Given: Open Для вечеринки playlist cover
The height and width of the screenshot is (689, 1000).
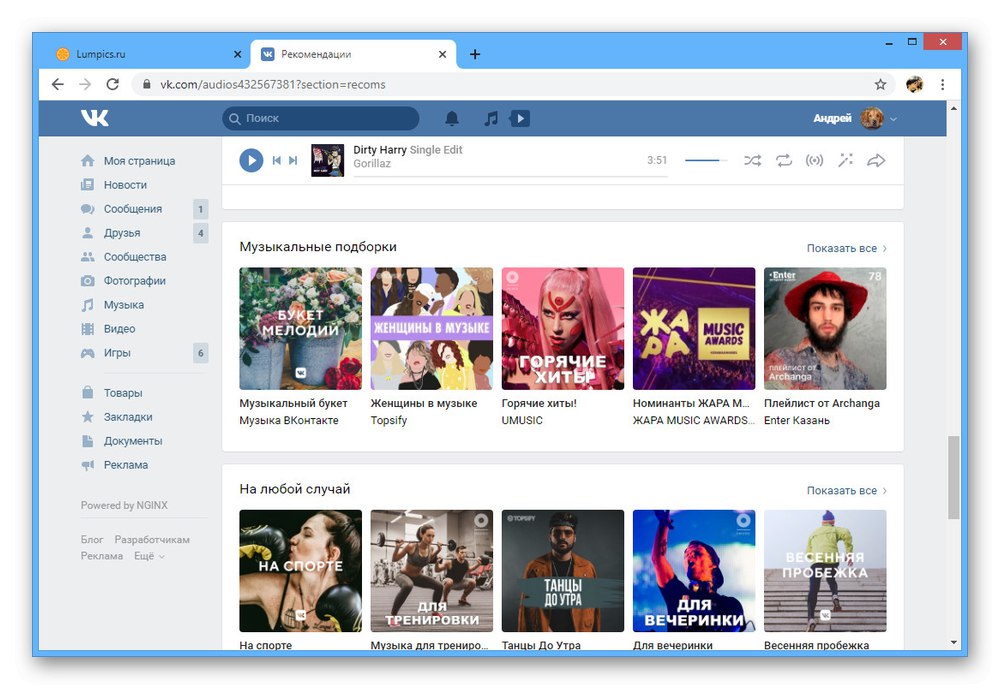Looking at the screenshot, I should tap(694, 571).
